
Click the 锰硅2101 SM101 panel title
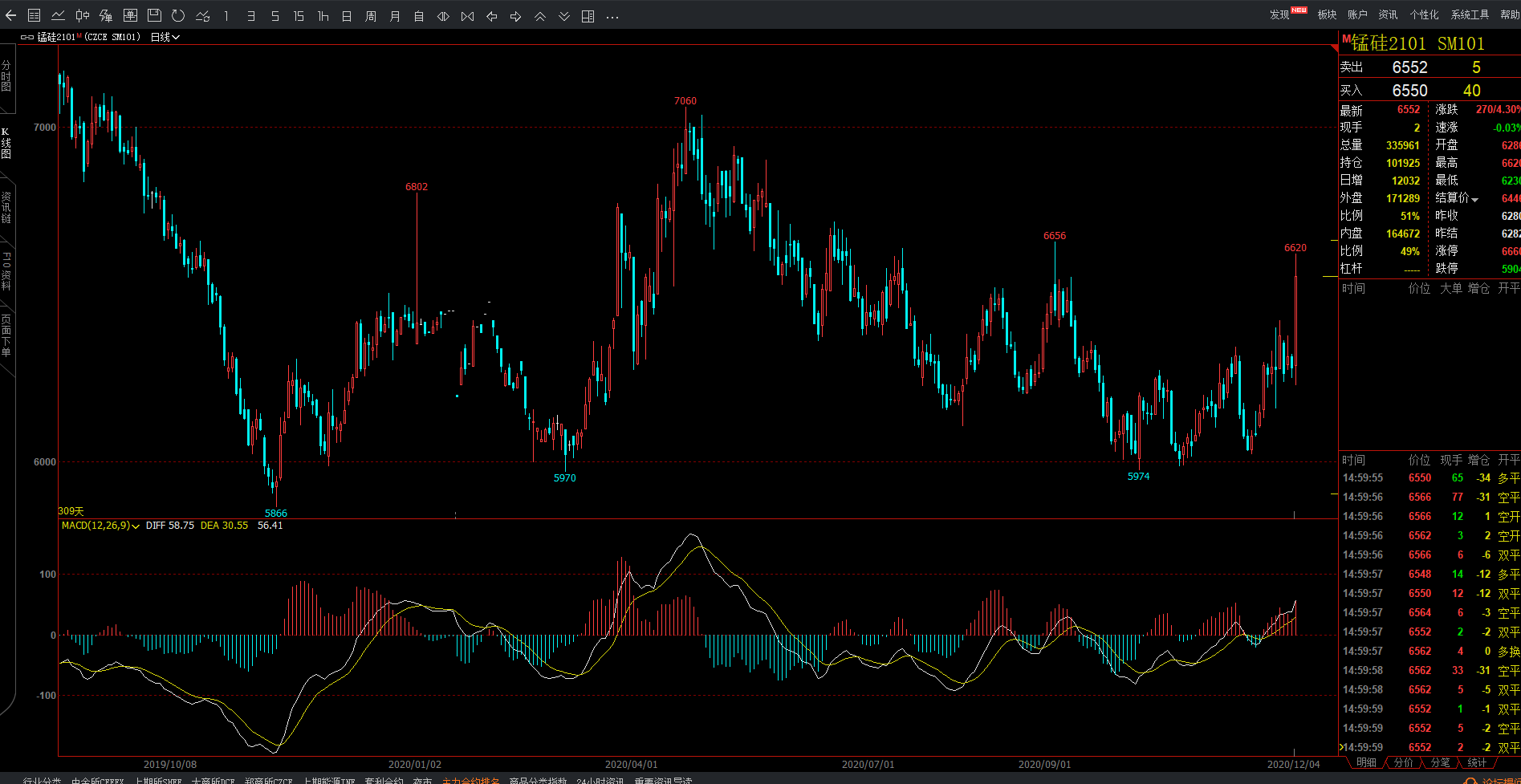[1418, 43]
